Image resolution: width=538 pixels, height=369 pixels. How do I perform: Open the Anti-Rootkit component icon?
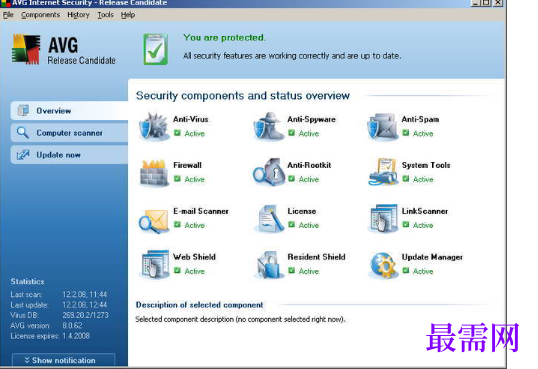(269, 173)
